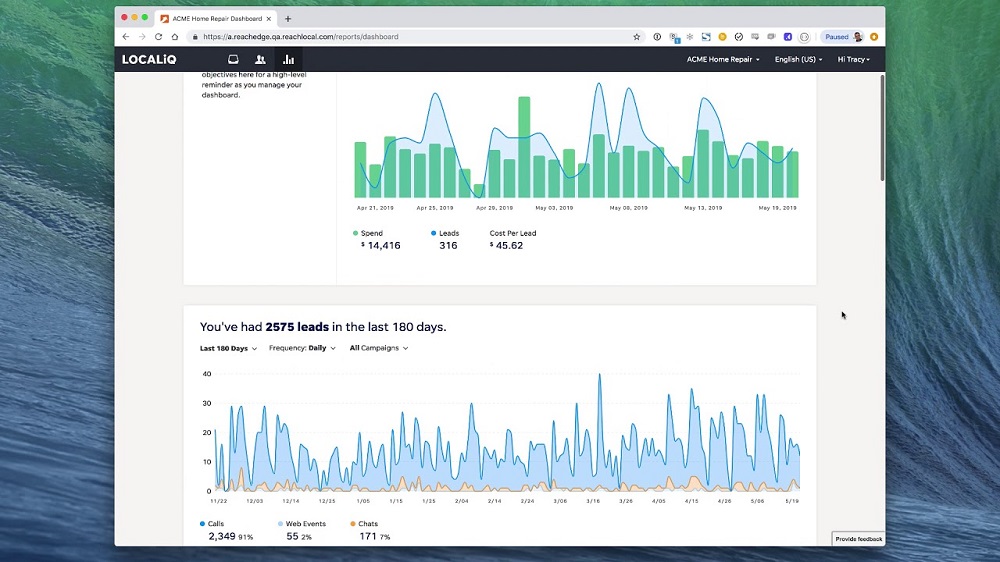
Task: Click the snowflake extension icon
Action: [689, 37]
